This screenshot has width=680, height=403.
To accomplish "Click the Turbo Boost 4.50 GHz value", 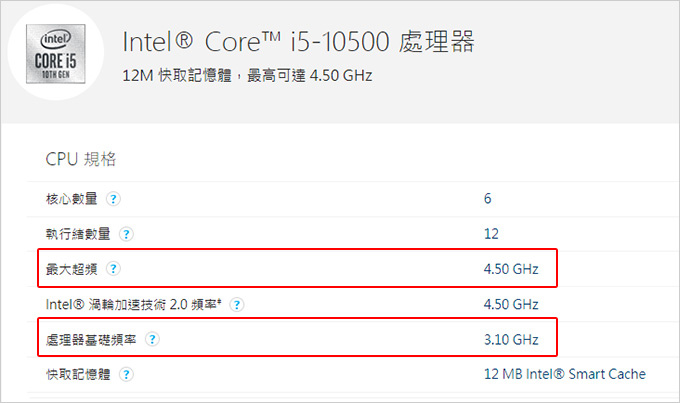I will [511, 304].
